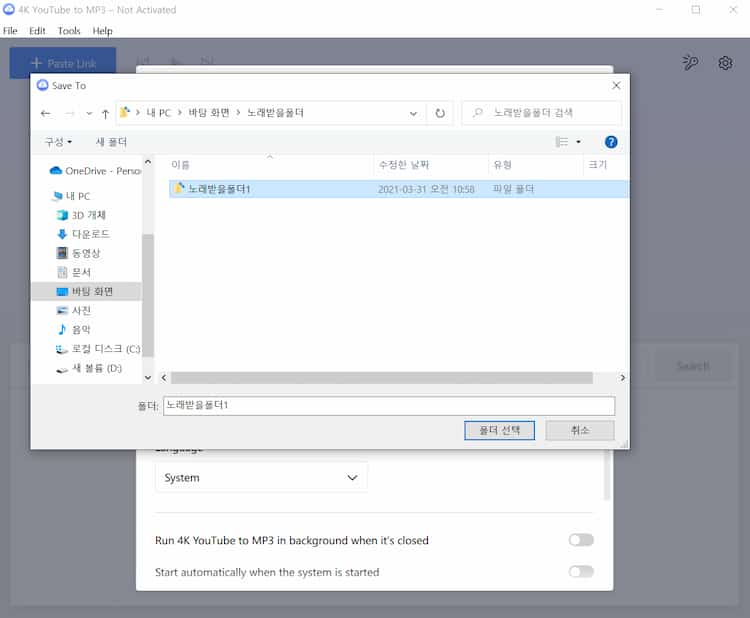Open 다운로드 folder in sidebar
Image resolution: width=750 pixels, height=618 pixels.
(84, 234)
